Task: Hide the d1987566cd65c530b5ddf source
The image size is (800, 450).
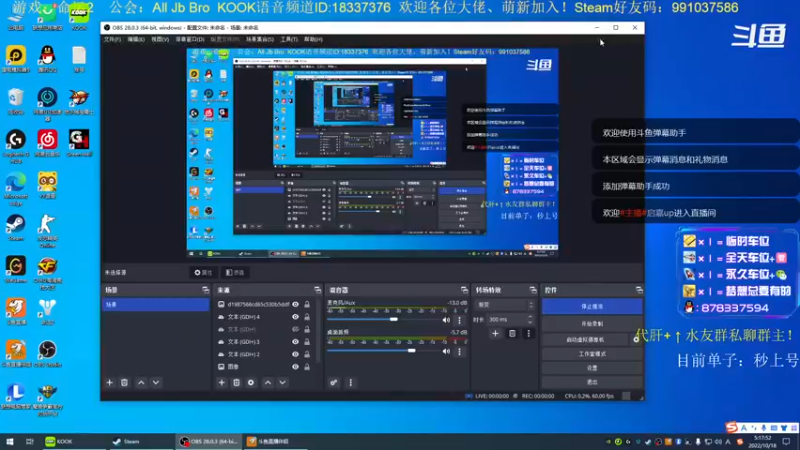Action: pyautogui.click(x=295, y=304)
